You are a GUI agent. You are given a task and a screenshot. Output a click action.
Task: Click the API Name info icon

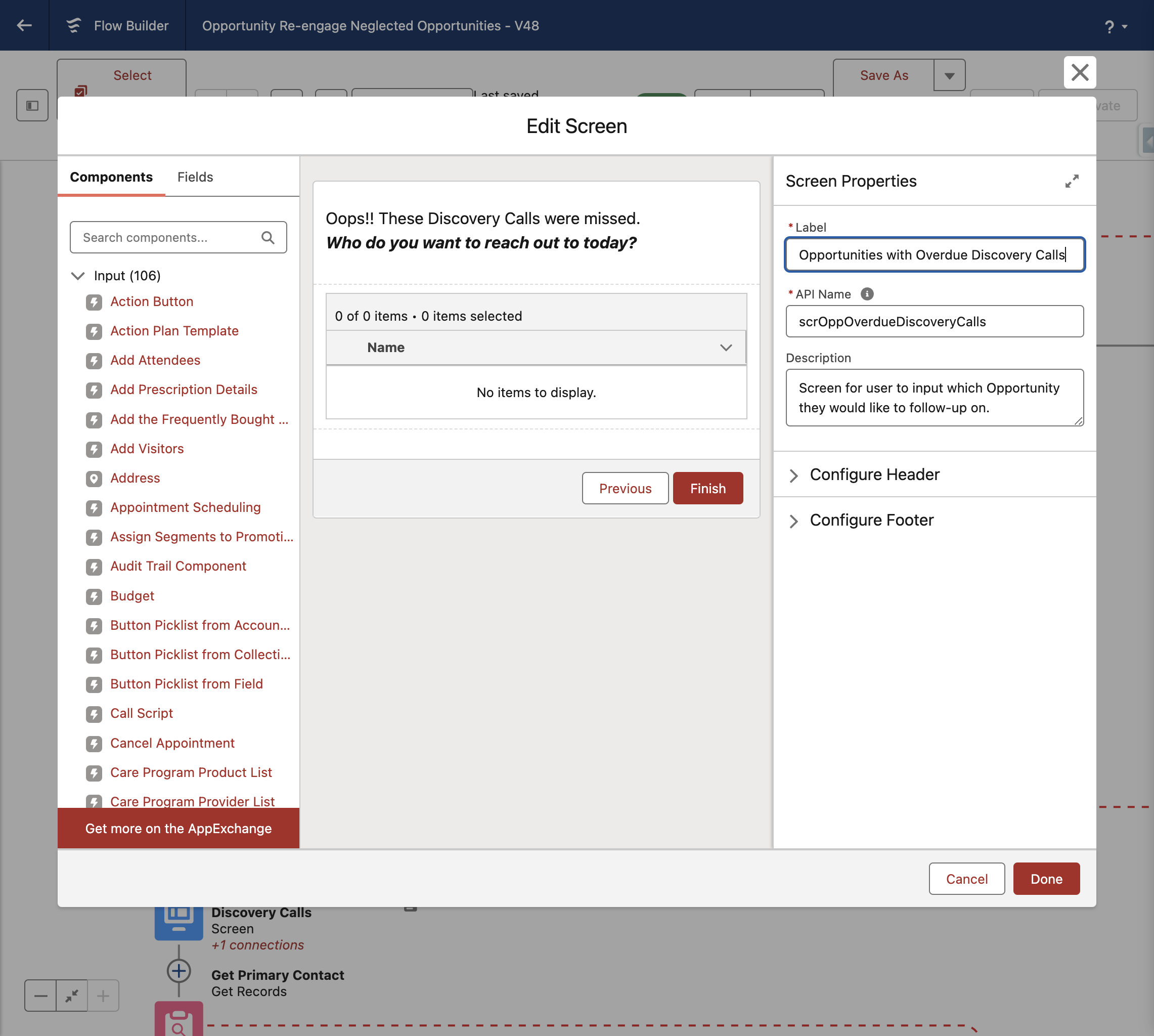click(867, 294)
